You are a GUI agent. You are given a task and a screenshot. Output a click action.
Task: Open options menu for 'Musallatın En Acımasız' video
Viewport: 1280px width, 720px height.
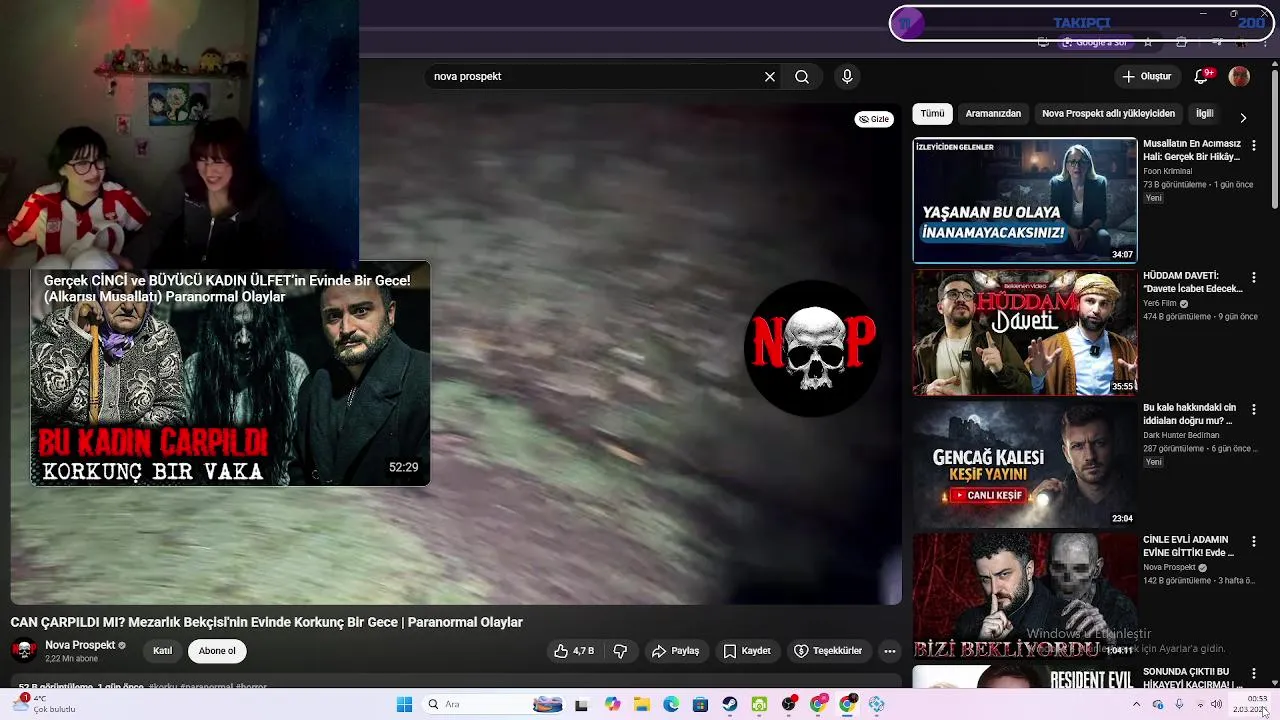1254,146
